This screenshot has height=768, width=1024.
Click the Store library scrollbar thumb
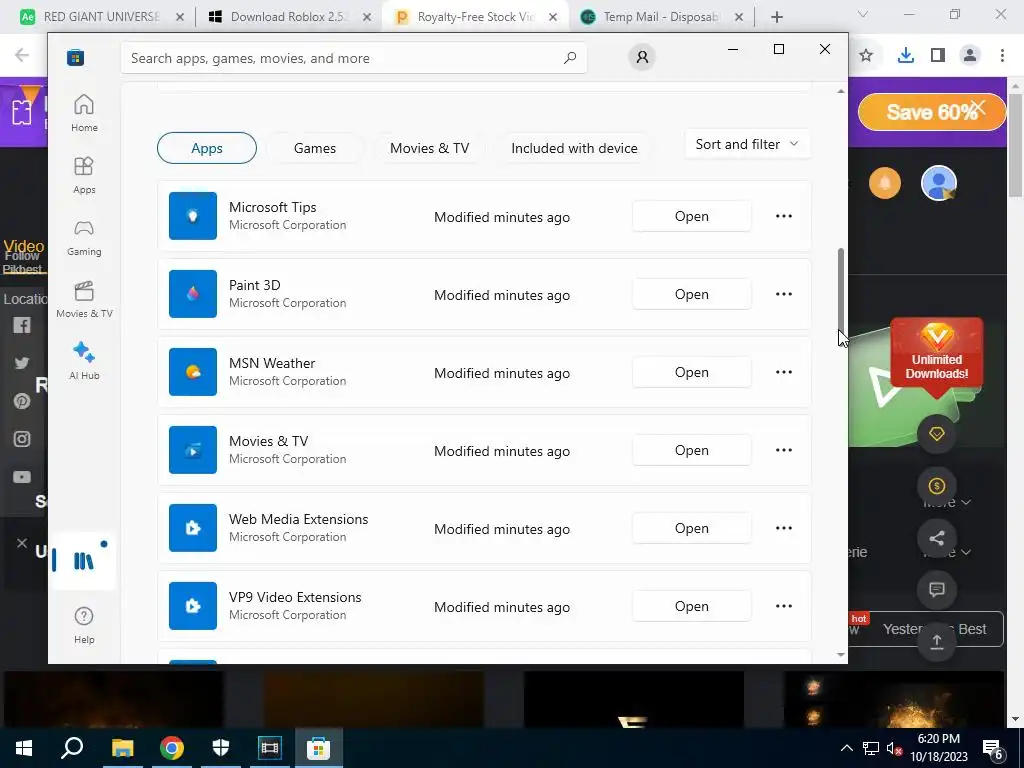tap(841, 291)
